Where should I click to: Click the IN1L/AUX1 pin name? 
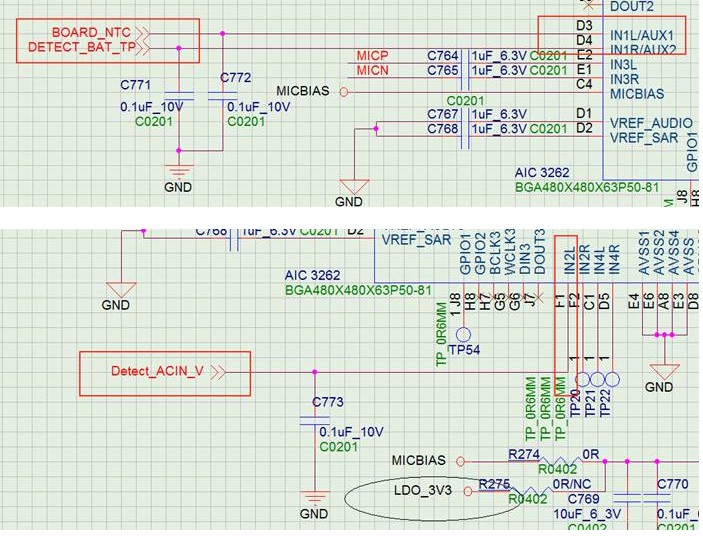click(642, 35)
